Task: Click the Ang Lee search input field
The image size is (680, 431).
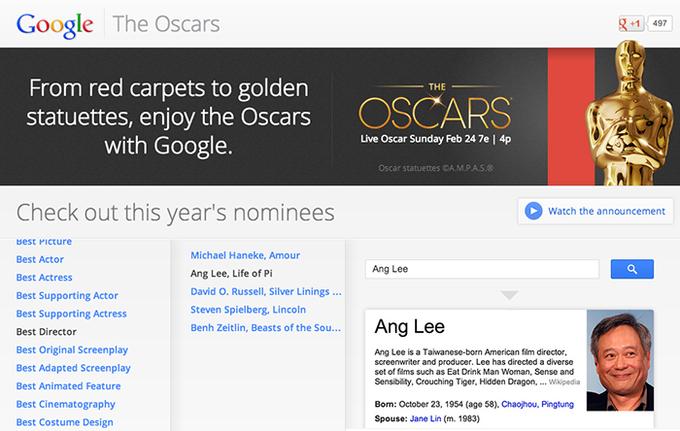Action: (x=484, y=269)
